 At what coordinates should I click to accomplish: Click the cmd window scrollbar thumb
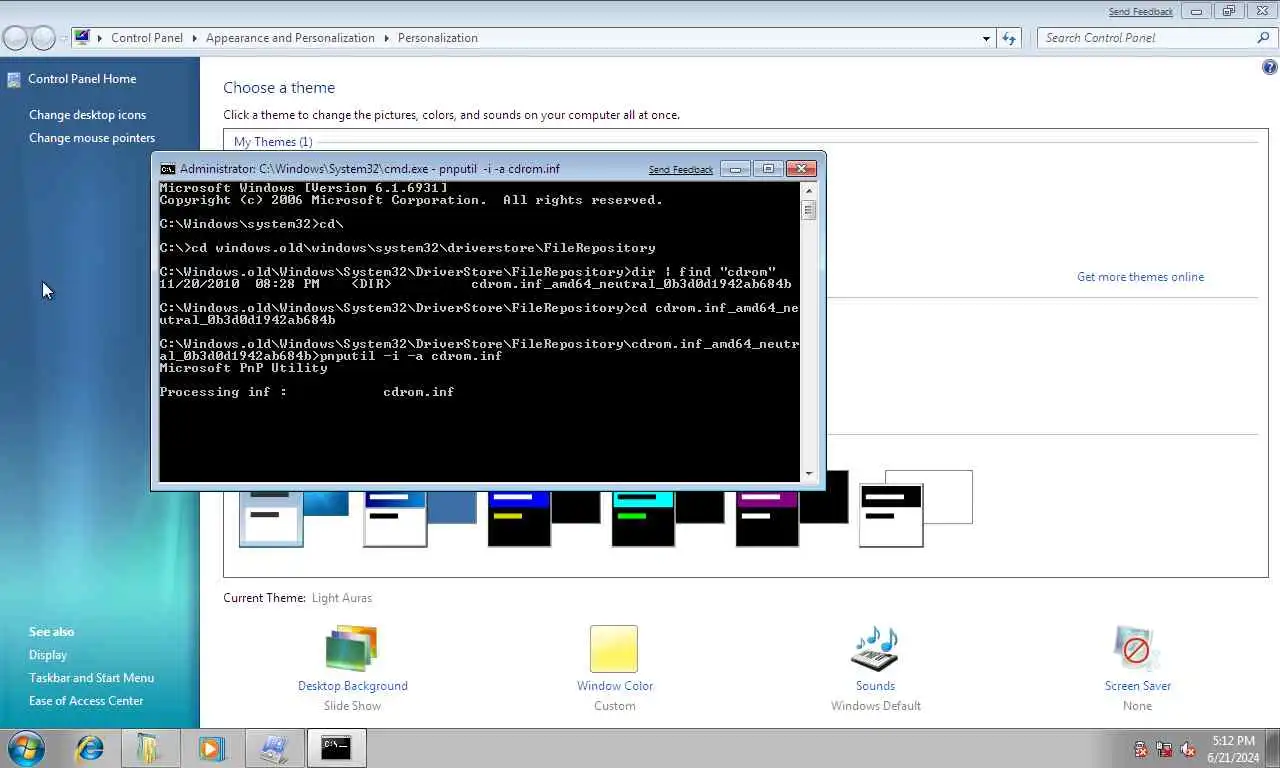click(809, 210)
